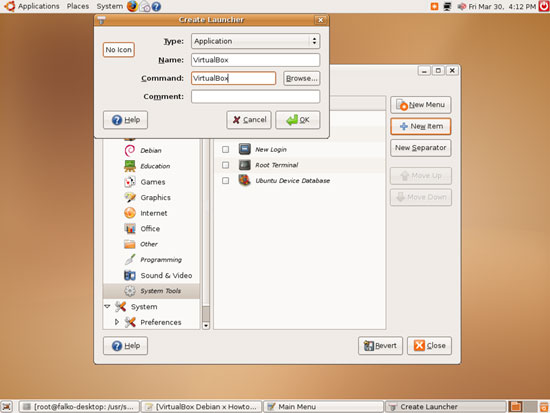Click Help in Create Launcher dialog
The width and height of the screenshot is (550, 413).
(x=125, y=120)
